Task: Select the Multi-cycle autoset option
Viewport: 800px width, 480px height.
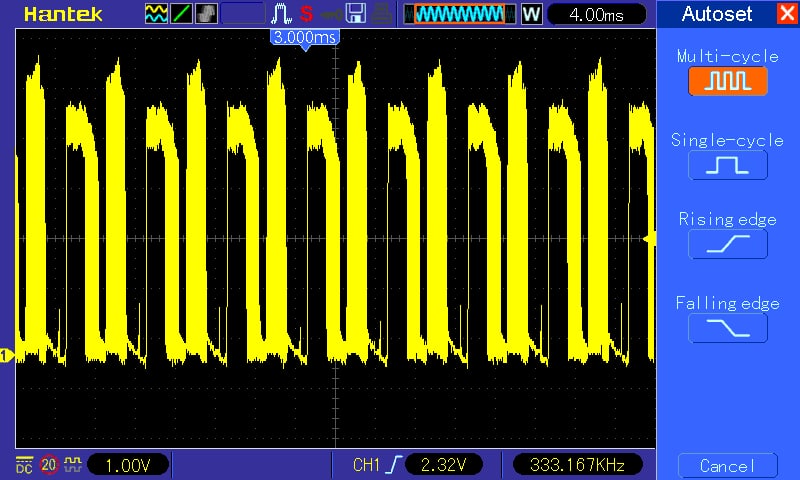Action: point(727,81)
